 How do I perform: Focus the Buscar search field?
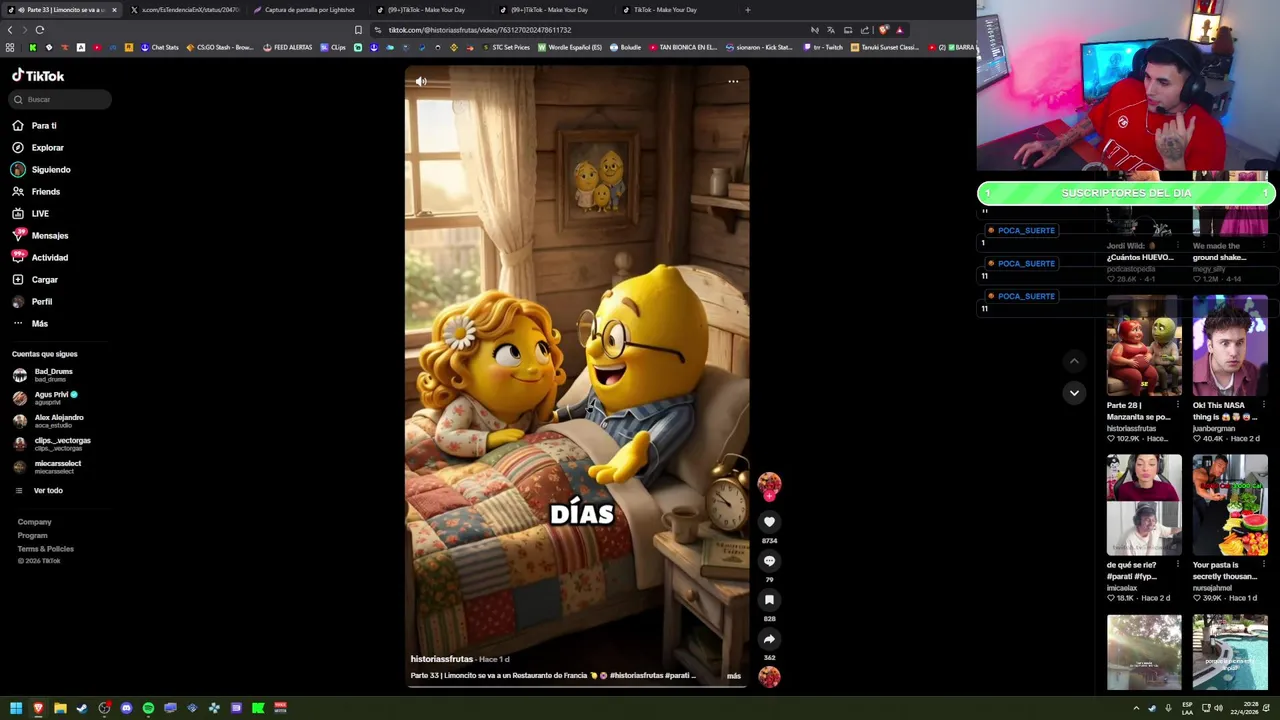pos(61,99)
